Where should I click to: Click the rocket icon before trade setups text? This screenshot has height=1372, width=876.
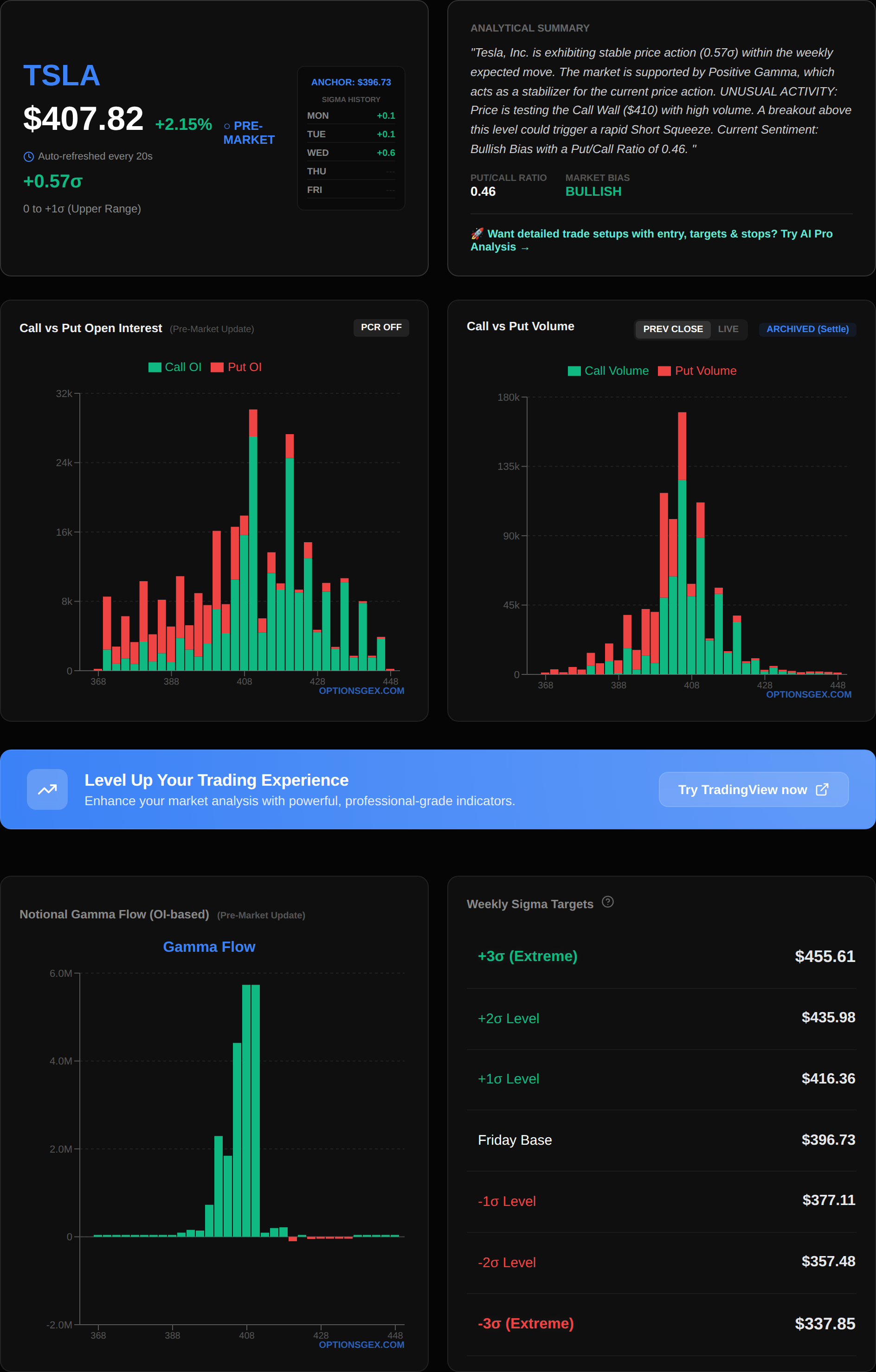(x=477, y=234)
